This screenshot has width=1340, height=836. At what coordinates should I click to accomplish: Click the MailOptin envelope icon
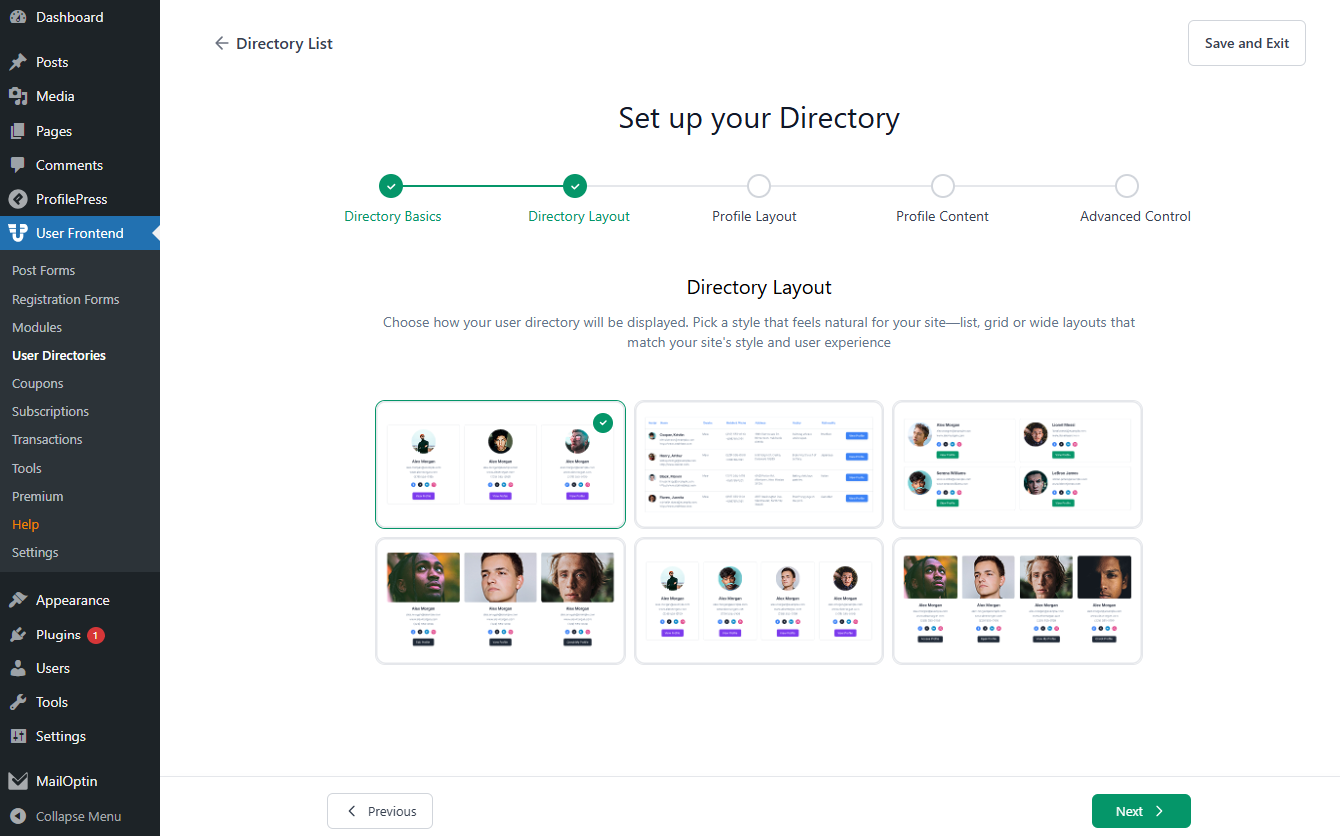click(18, 781)
